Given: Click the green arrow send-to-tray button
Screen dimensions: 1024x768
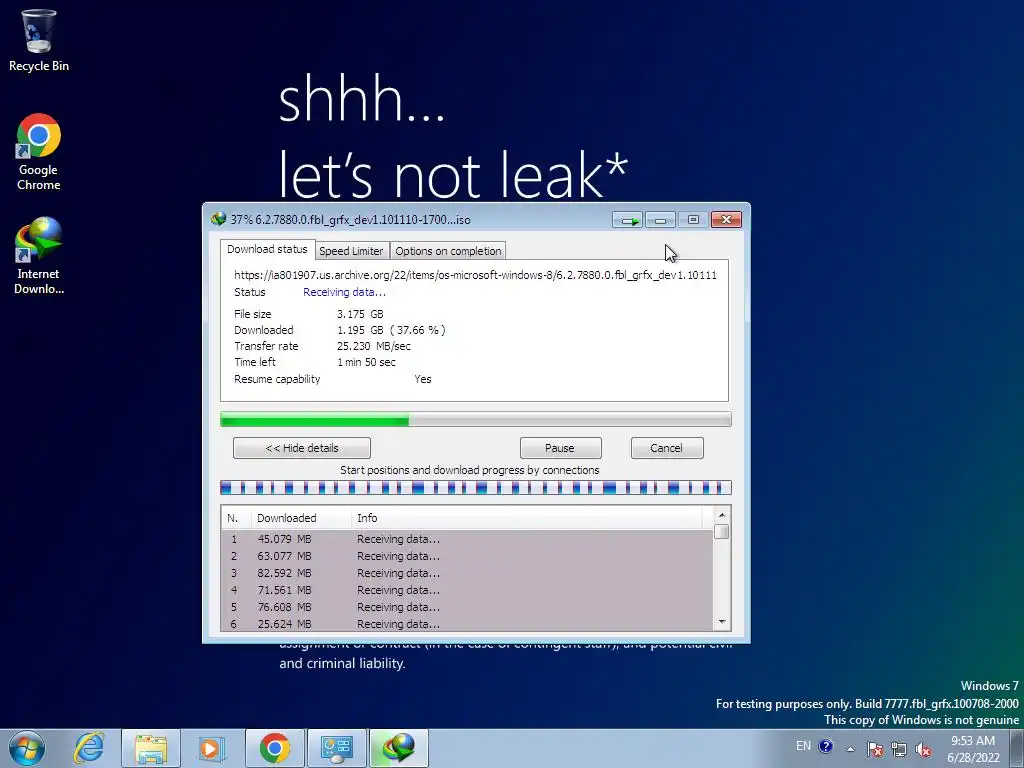Looking at the screenshot, I should pos(628,220).
